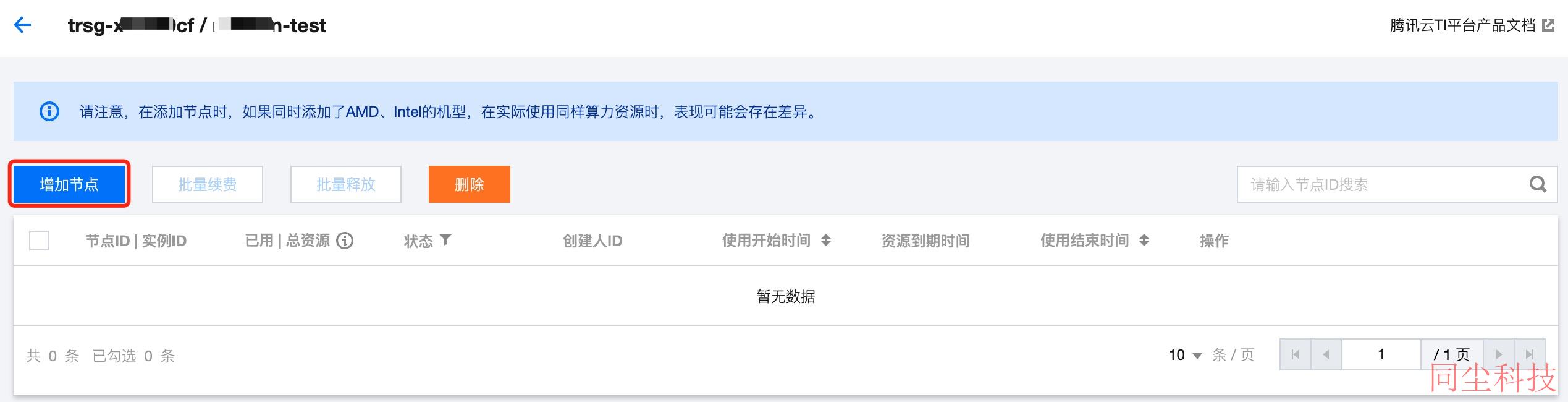The width and height of the screenshot is (1568, 402).
Task: Go to the next page arrow
Action: [1499, 354]
